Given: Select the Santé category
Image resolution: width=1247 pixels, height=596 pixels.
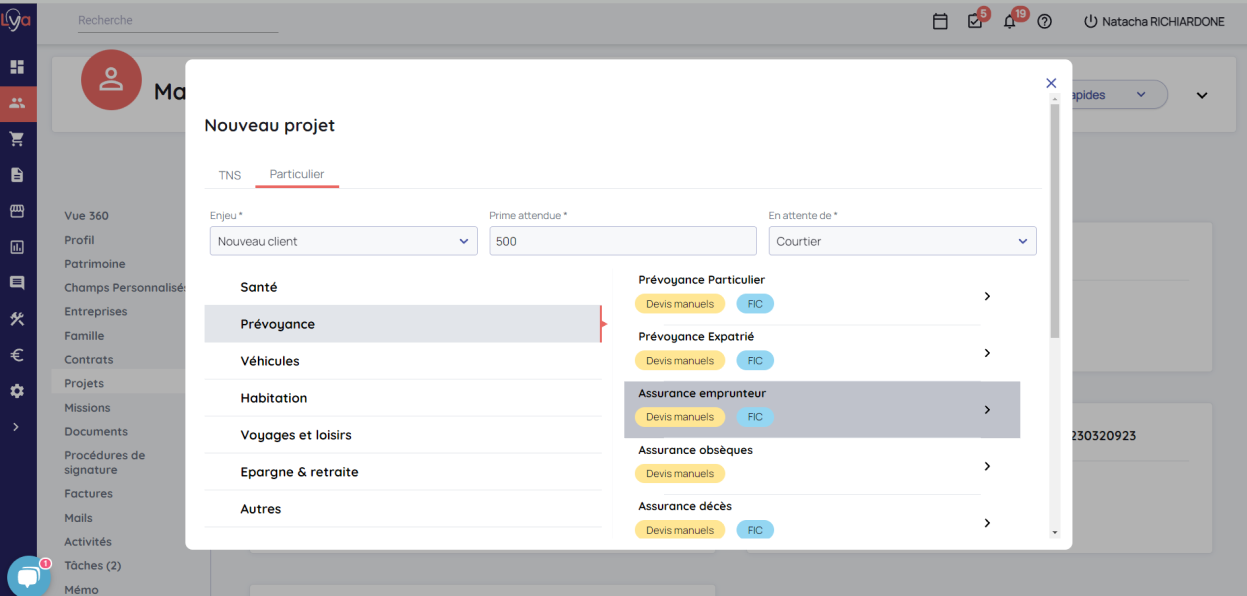Looking at the screenshot, I should pyautogui.click(x=259, y=287).
